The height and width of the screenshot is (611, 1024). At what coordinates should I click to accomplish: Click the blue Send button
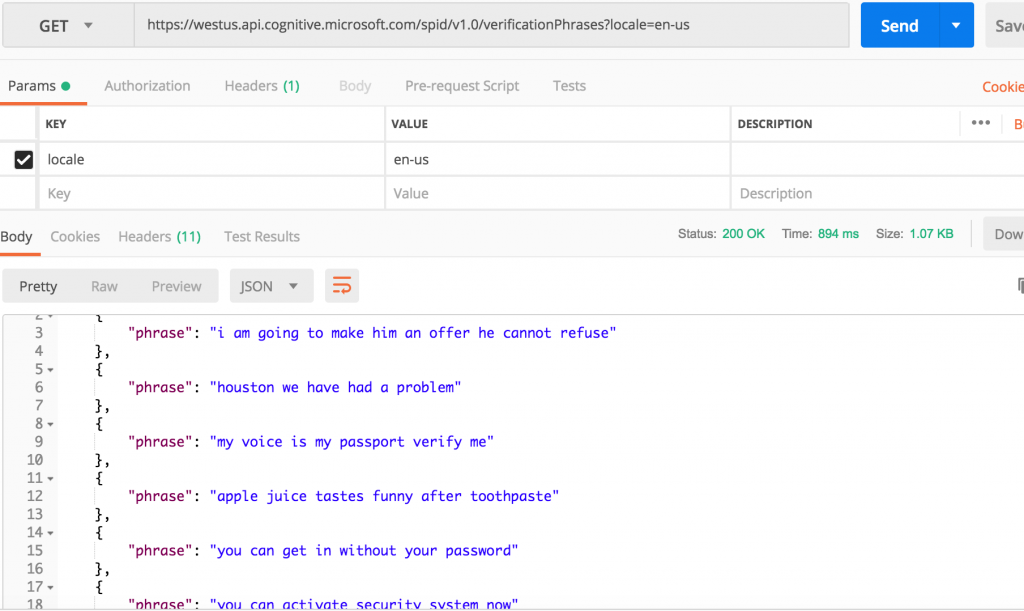coord(899,25)
